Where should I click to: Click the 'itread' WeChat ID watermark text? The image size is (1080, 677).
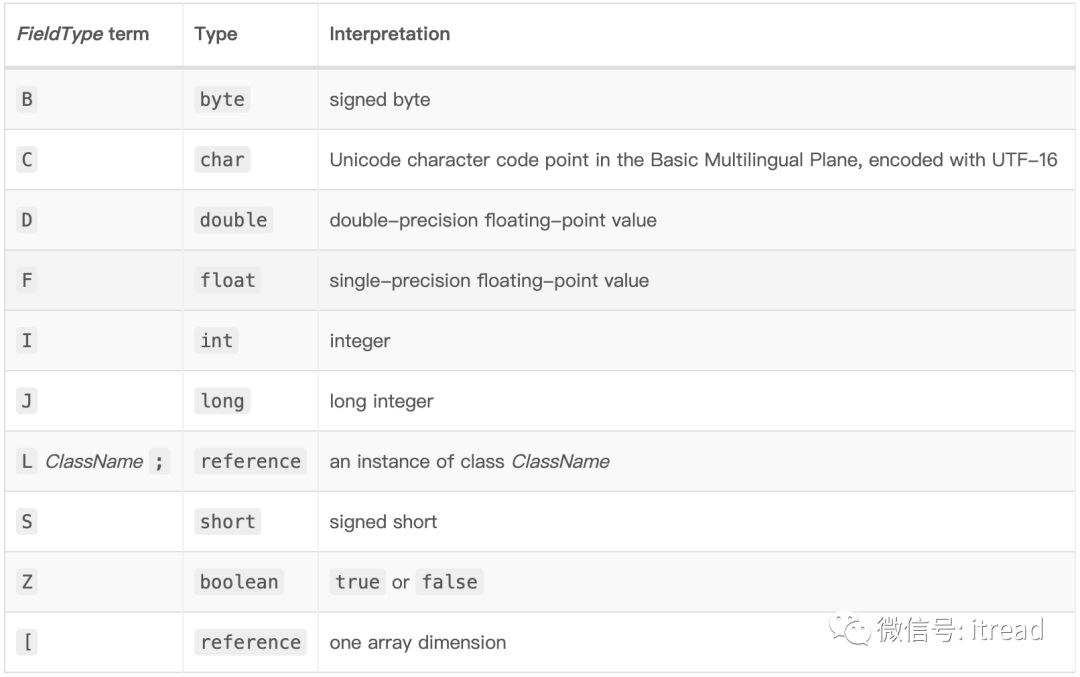click(1006, 630)
